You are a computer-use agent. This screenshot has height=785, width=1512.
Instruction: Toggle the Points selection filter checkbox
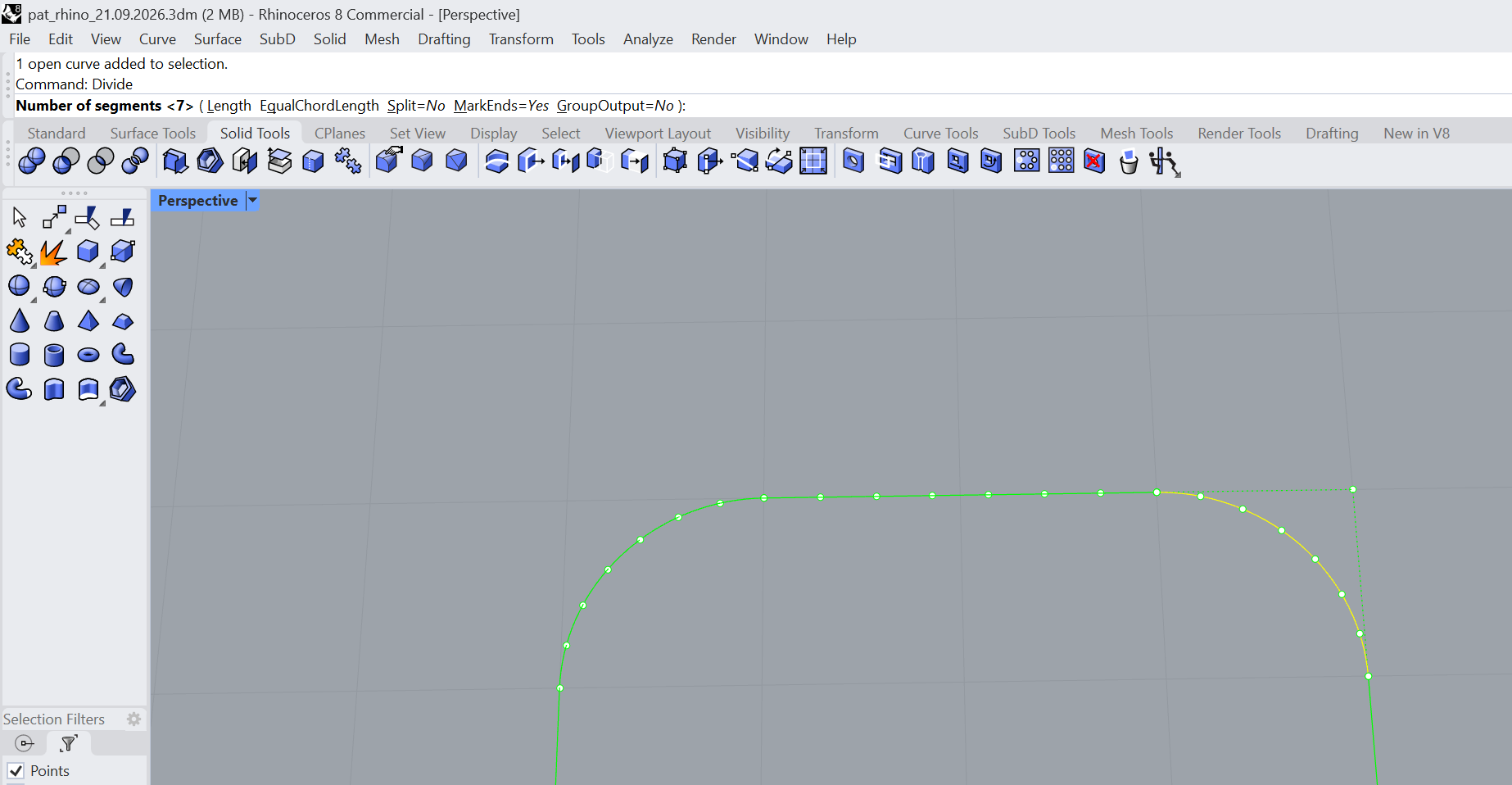(16, 771)
